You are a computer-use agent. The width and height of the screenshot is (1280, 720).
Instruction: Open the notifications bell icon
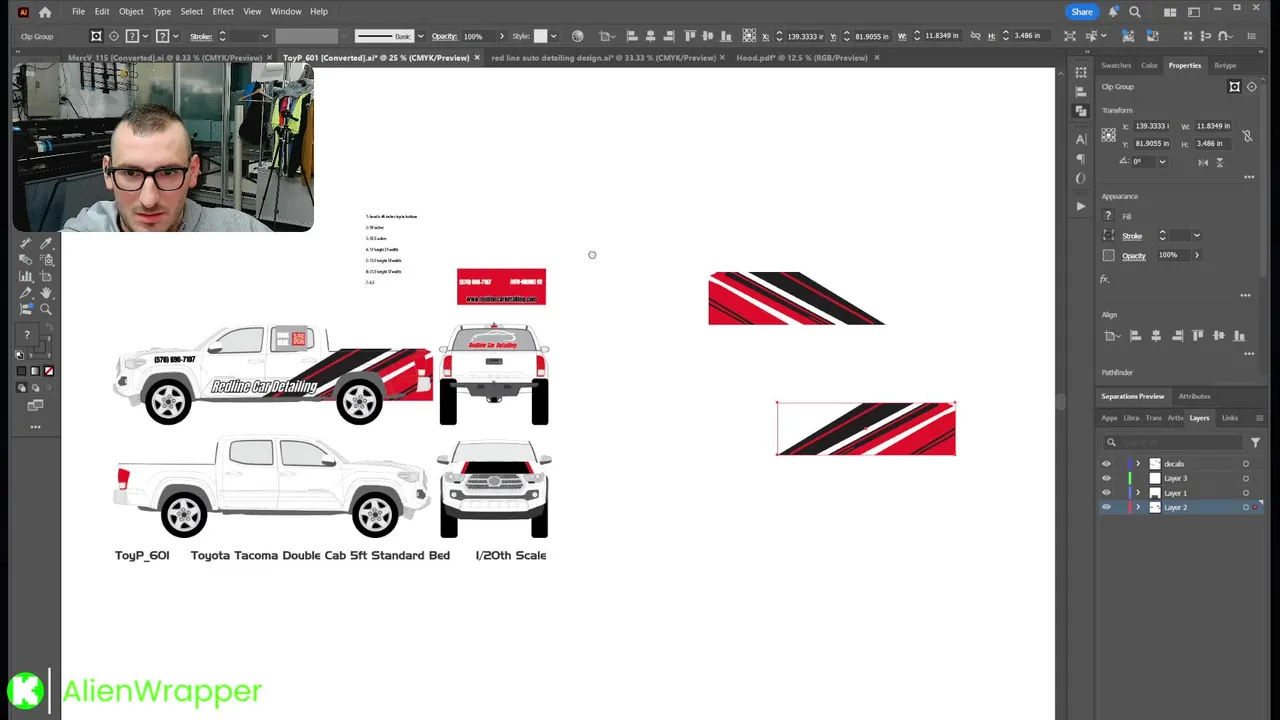tap(1113, 12)
